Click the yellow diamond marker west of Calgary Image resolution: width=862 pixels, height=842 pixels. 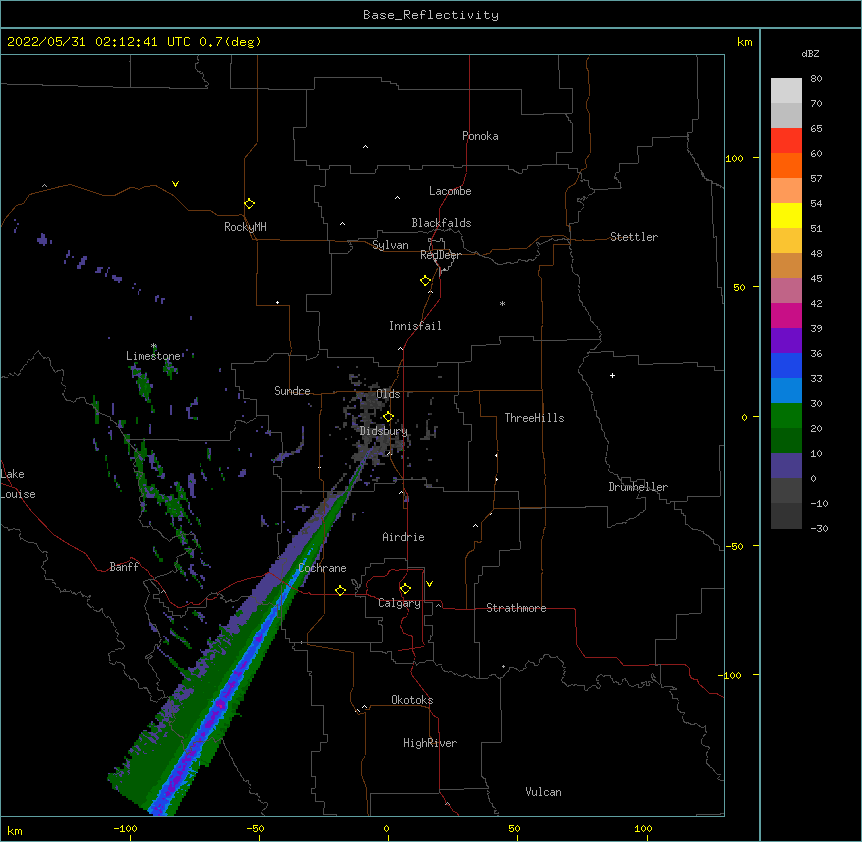click(340, 590)
